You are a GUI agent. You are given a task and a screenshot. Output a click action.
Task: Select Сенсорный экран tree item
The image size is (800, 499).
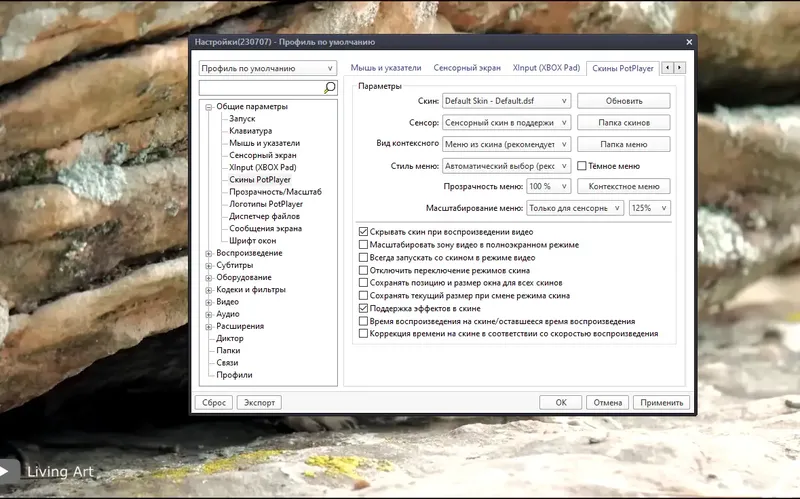(x=263, y=155)
